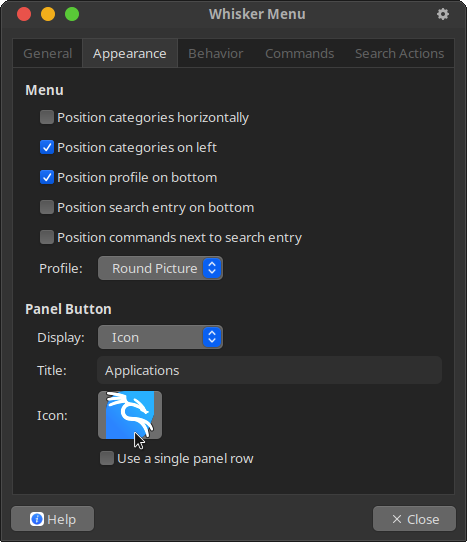Click the yellow minimize dot

pyautogui.click(x=48, y=14)
